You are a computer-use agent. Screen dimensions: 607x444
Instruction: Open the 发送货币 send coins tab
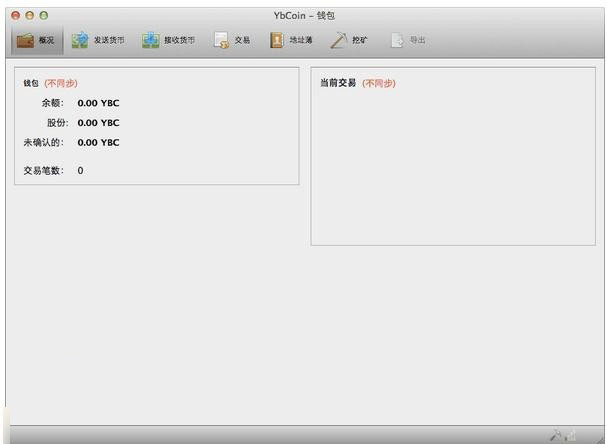coord(98,40)
